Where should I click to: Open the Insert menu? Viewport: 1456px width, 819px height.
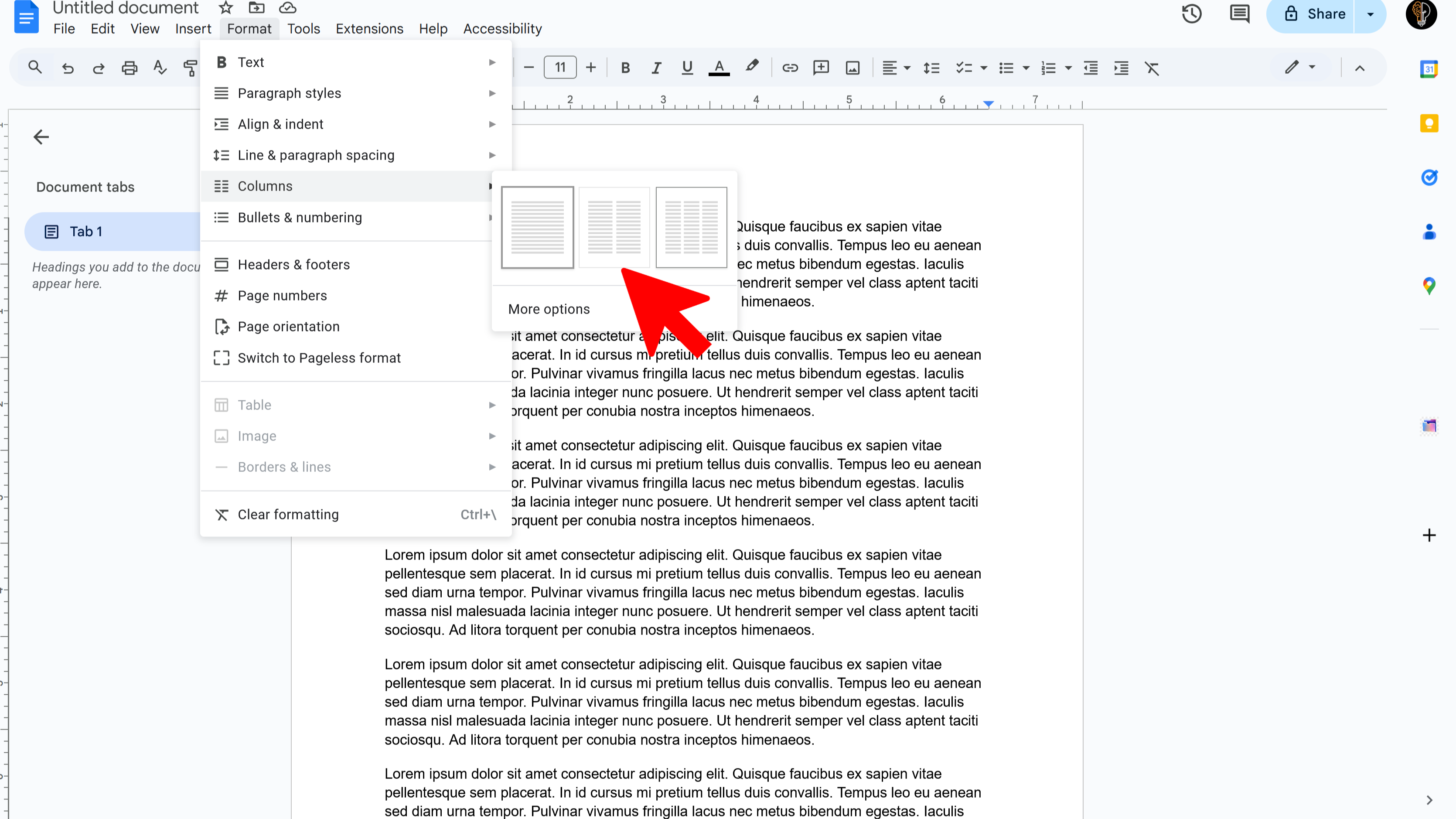pyautogui.click(x=193, y=29)
